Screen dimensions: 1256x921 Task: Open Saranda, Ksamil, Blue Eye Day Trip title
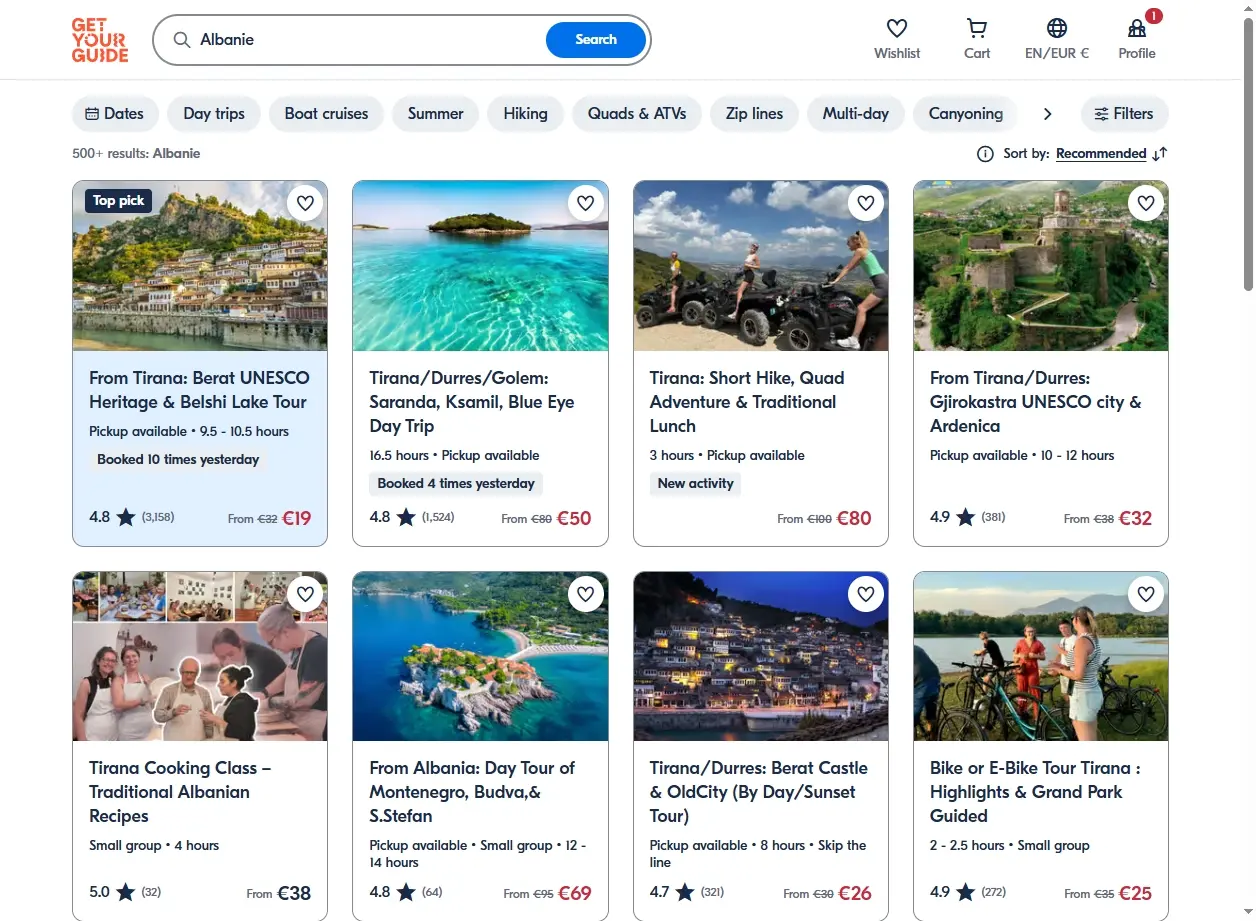point(472,402)
